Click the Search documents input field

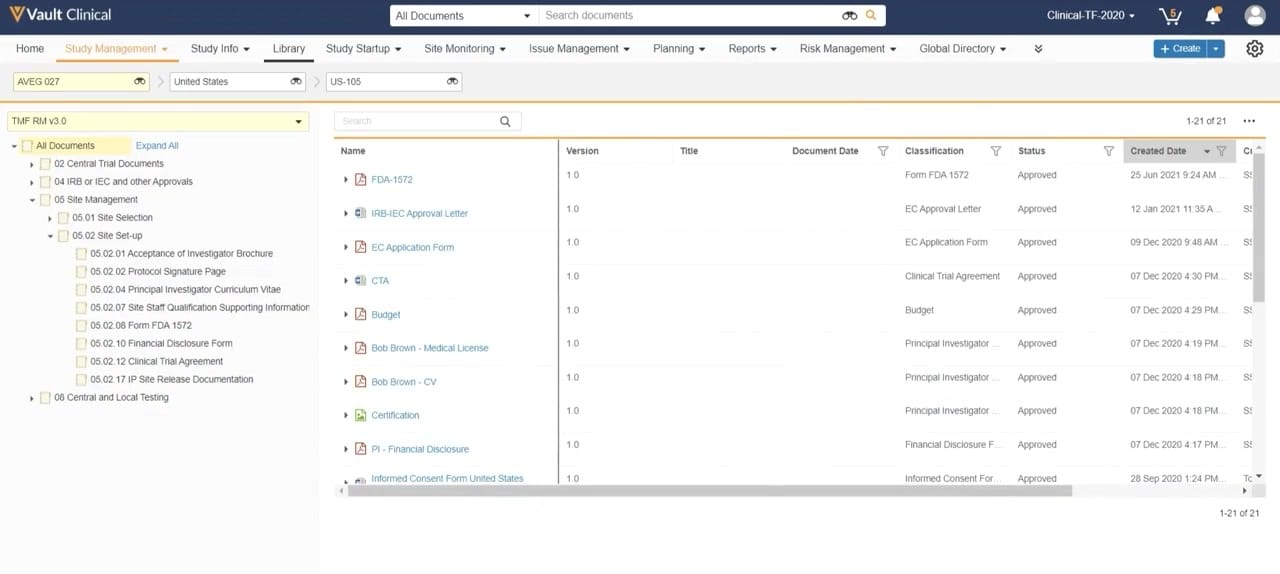tap(690, 16)
